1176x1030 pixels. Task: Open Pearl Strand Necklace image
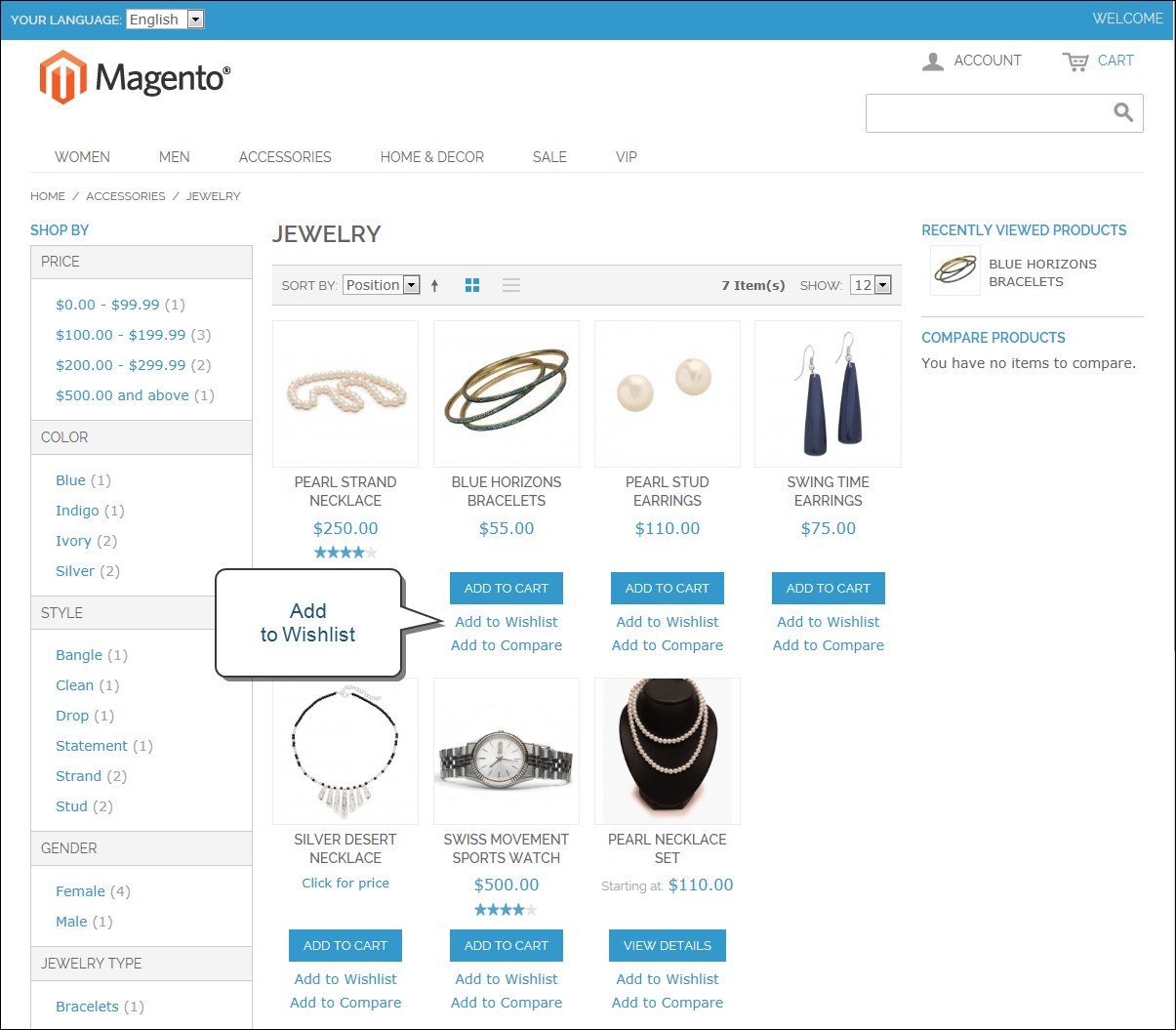(x=345, y=394)
